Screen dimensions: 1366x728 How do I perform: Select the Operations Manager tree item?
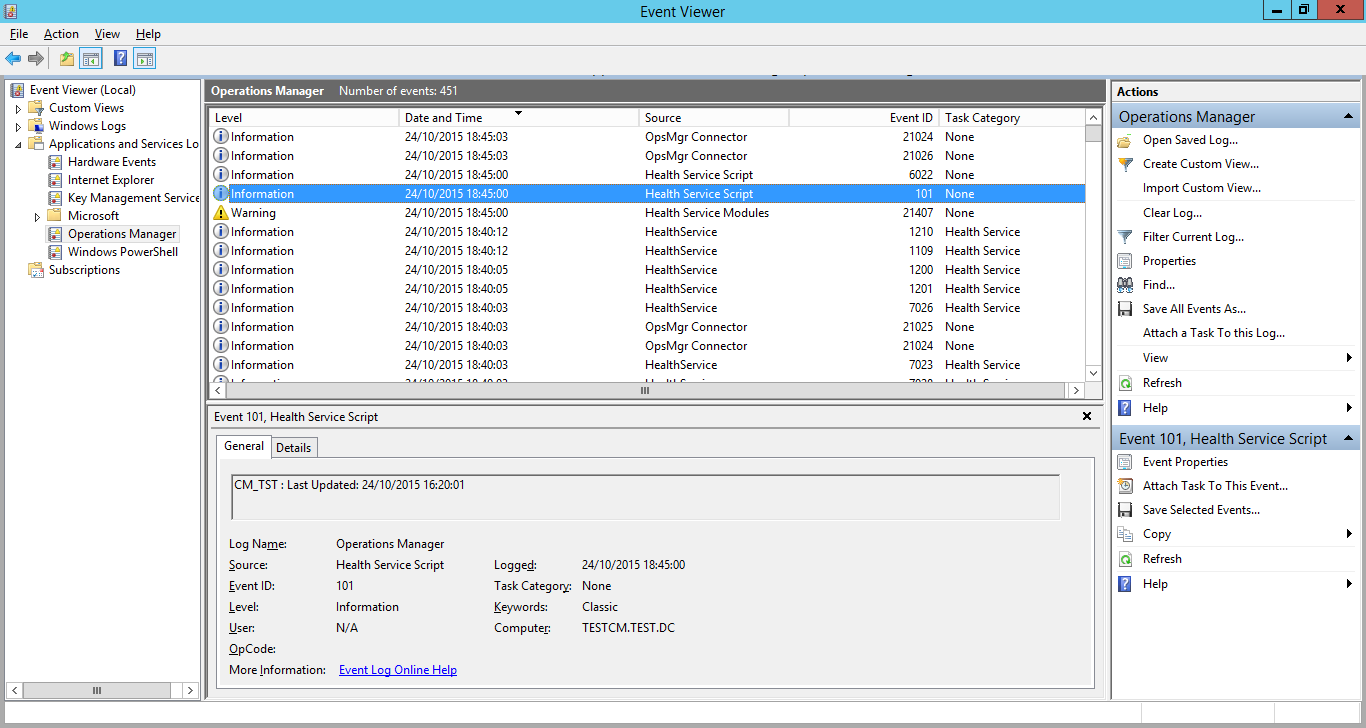tap(122, 234)
